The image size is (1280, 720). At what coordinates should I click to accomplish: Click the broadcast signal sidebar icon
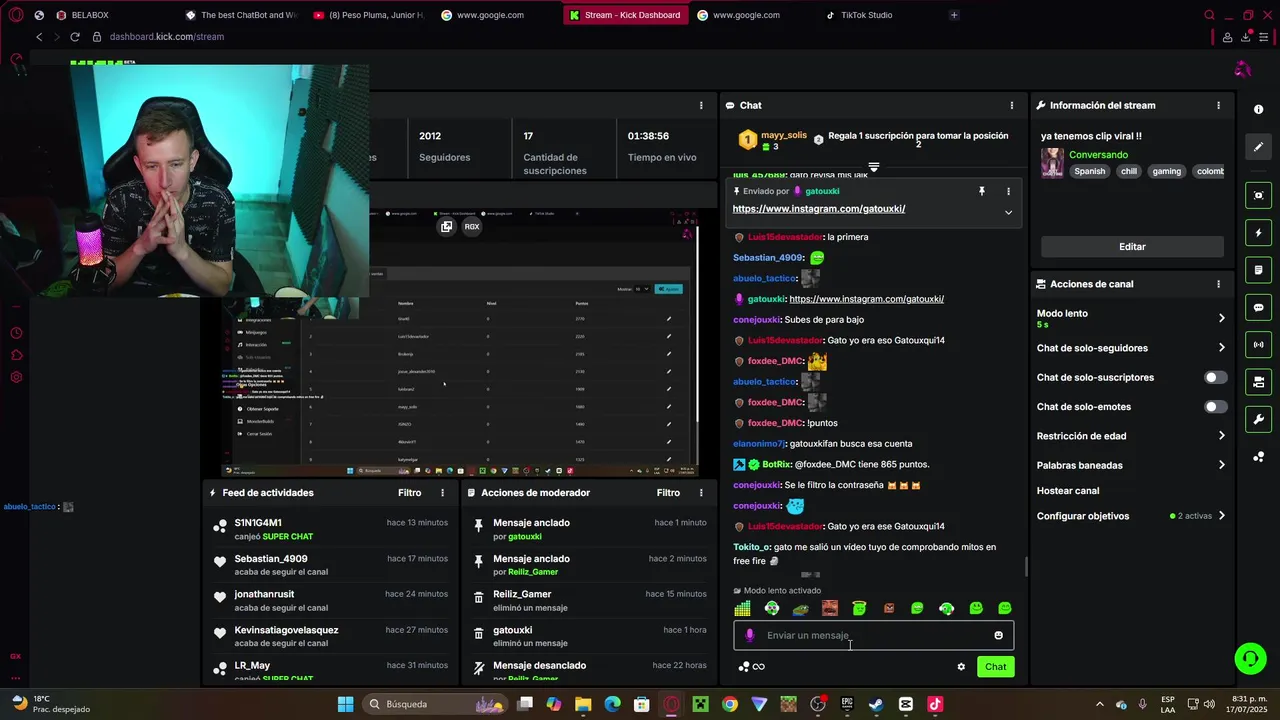point(1258,345)
